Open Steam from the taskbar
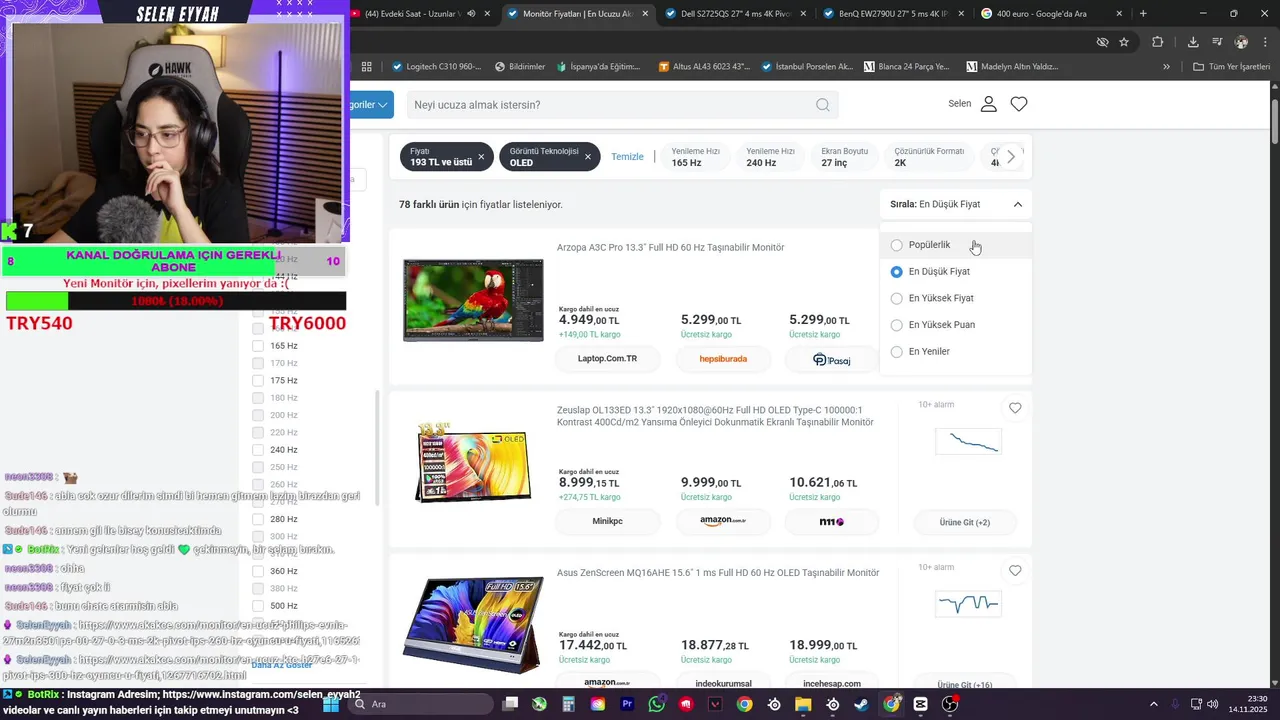The width and height of the screenshot is (1280, 720). (x=862, y=704)
